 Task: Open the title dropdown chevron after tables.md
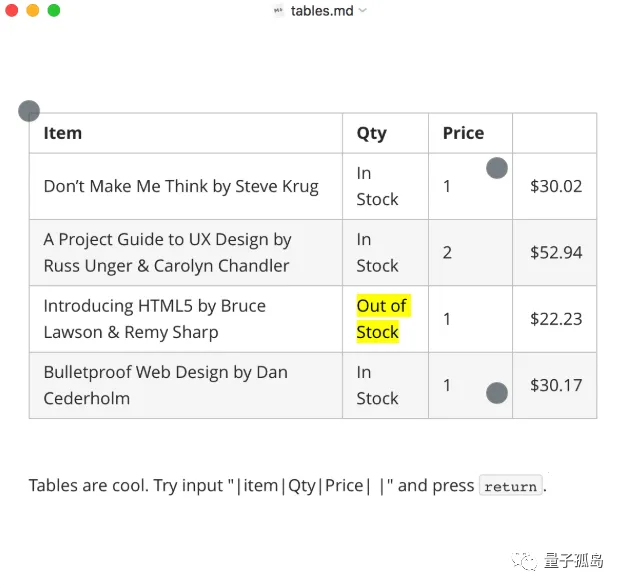tap(362, 11)
